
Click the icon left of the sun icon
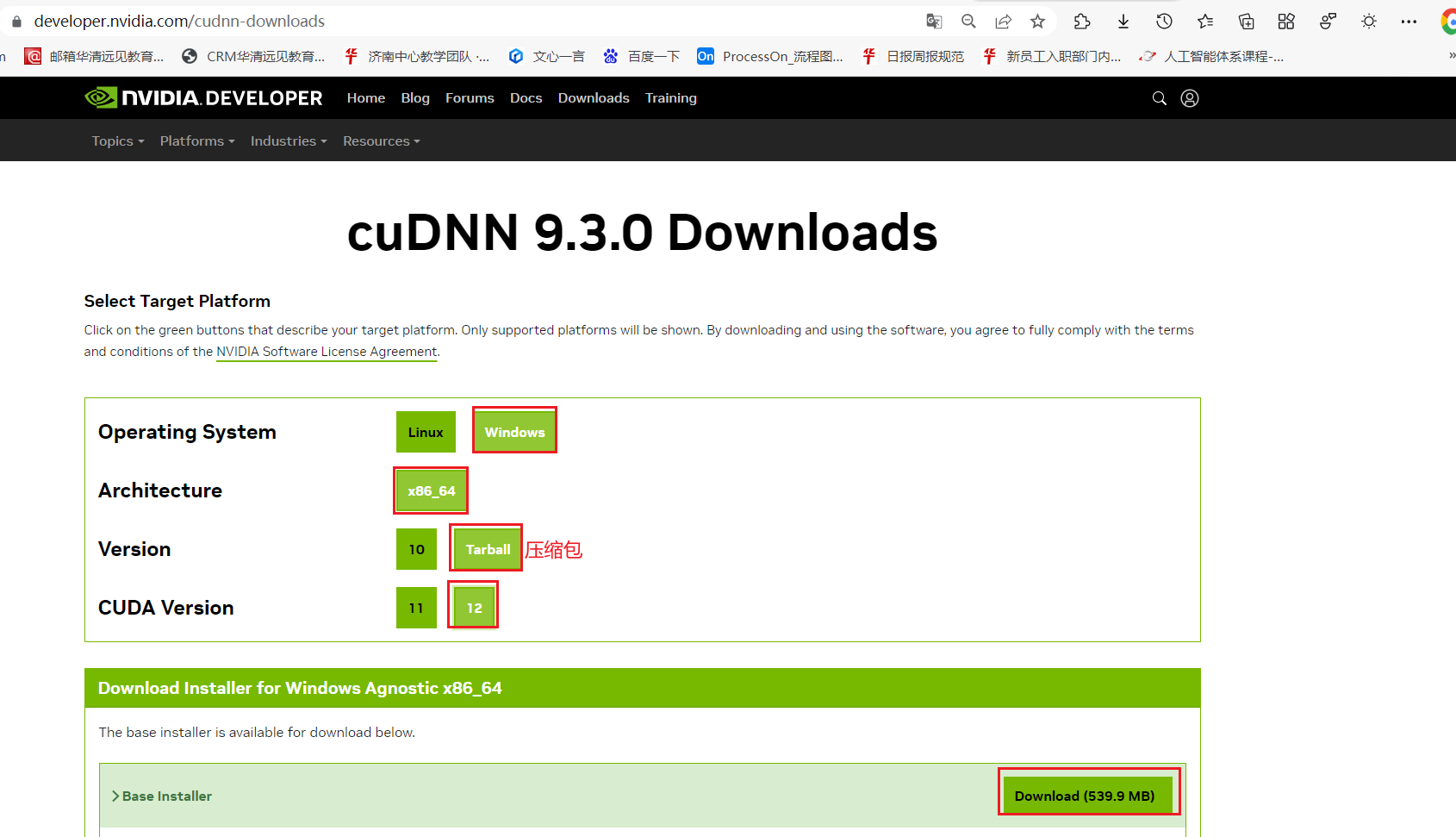[1328, 22]
